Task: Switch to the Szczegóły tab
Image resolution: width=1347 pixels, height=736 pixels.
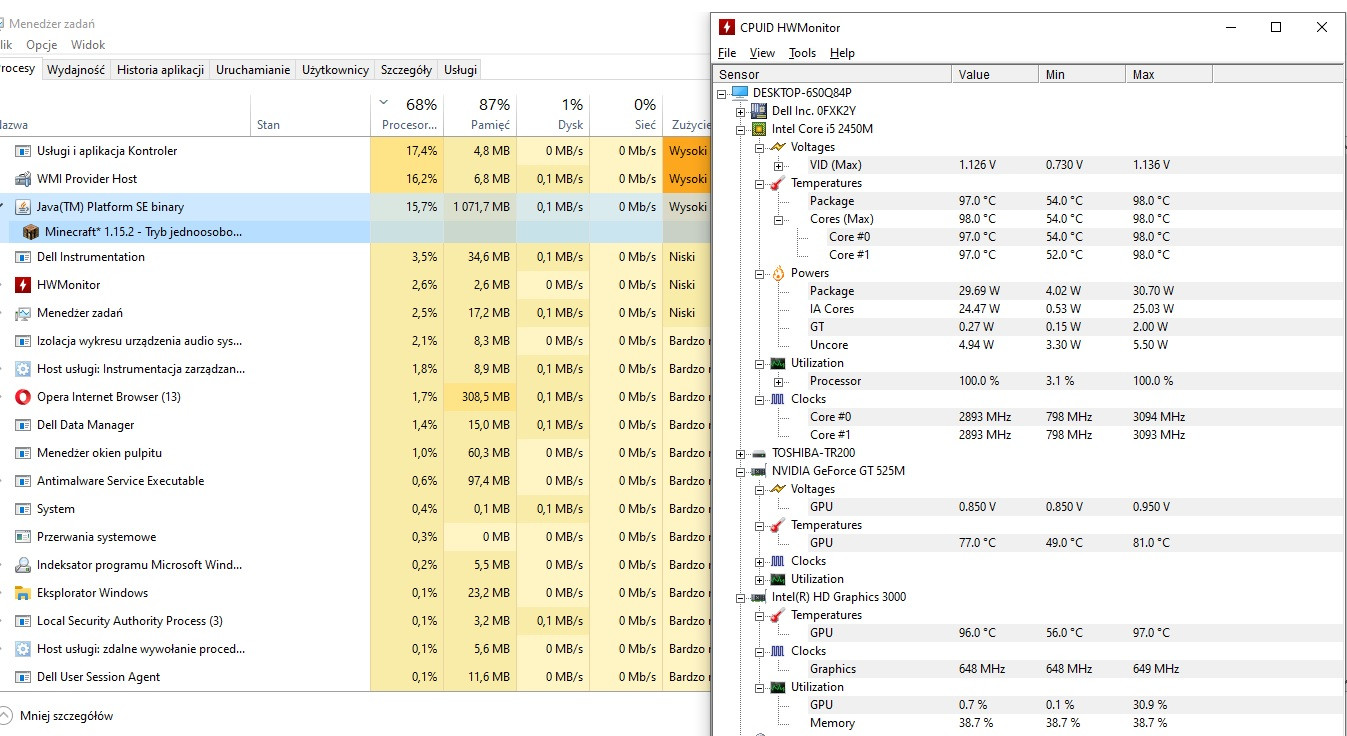Action: coord(406,70)
